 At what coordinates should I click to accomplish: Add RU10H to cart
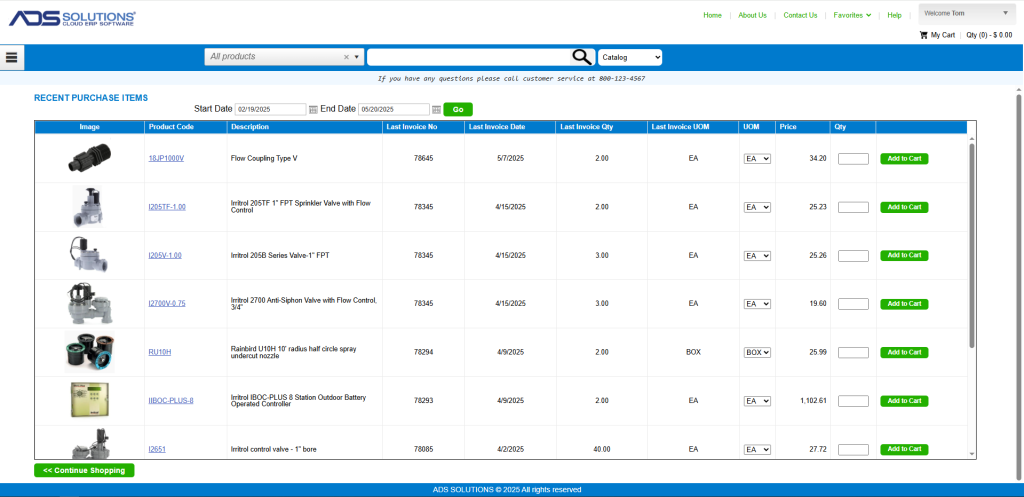point(904,352)
